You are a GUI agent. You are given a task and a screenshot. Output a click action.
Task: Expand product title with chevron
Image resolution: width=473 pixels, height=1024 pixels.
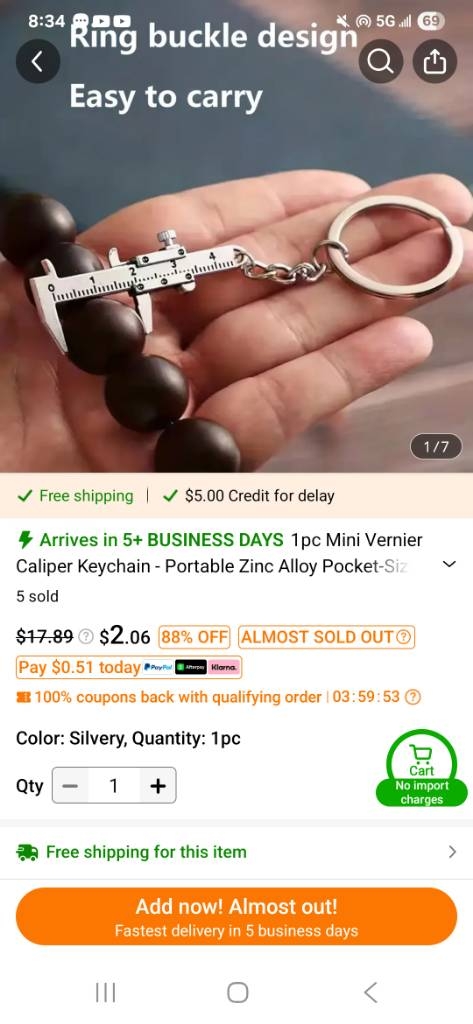(449, 565)
